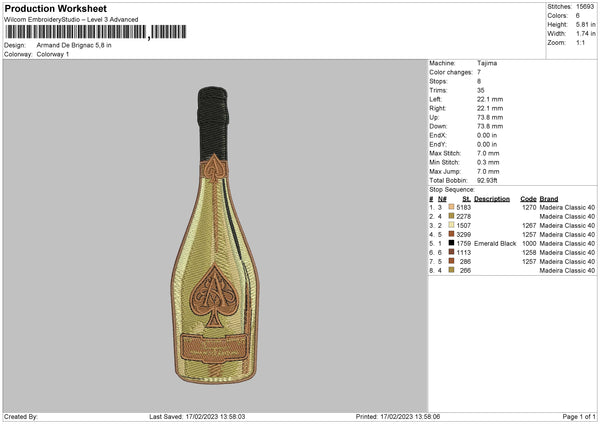Viewport: 600px width, 424px height.
Task: Pick the pale swatch next to 1507
Action: [x=451, y=225]
